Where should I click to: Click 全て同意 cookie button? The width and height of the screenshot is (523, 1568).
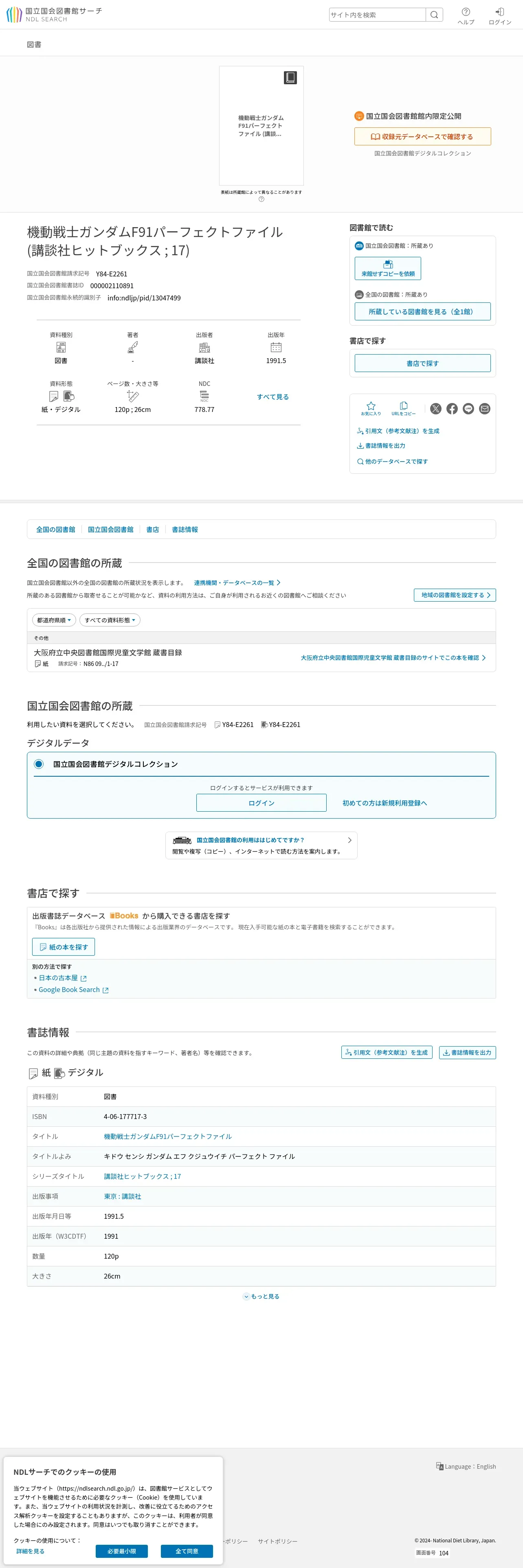187,1551
